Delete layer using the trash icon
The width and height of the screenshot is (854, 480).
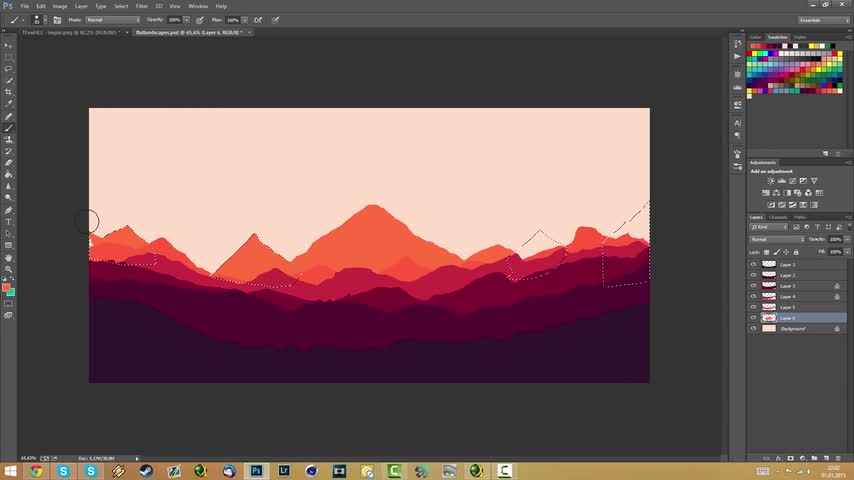[838, 459]
